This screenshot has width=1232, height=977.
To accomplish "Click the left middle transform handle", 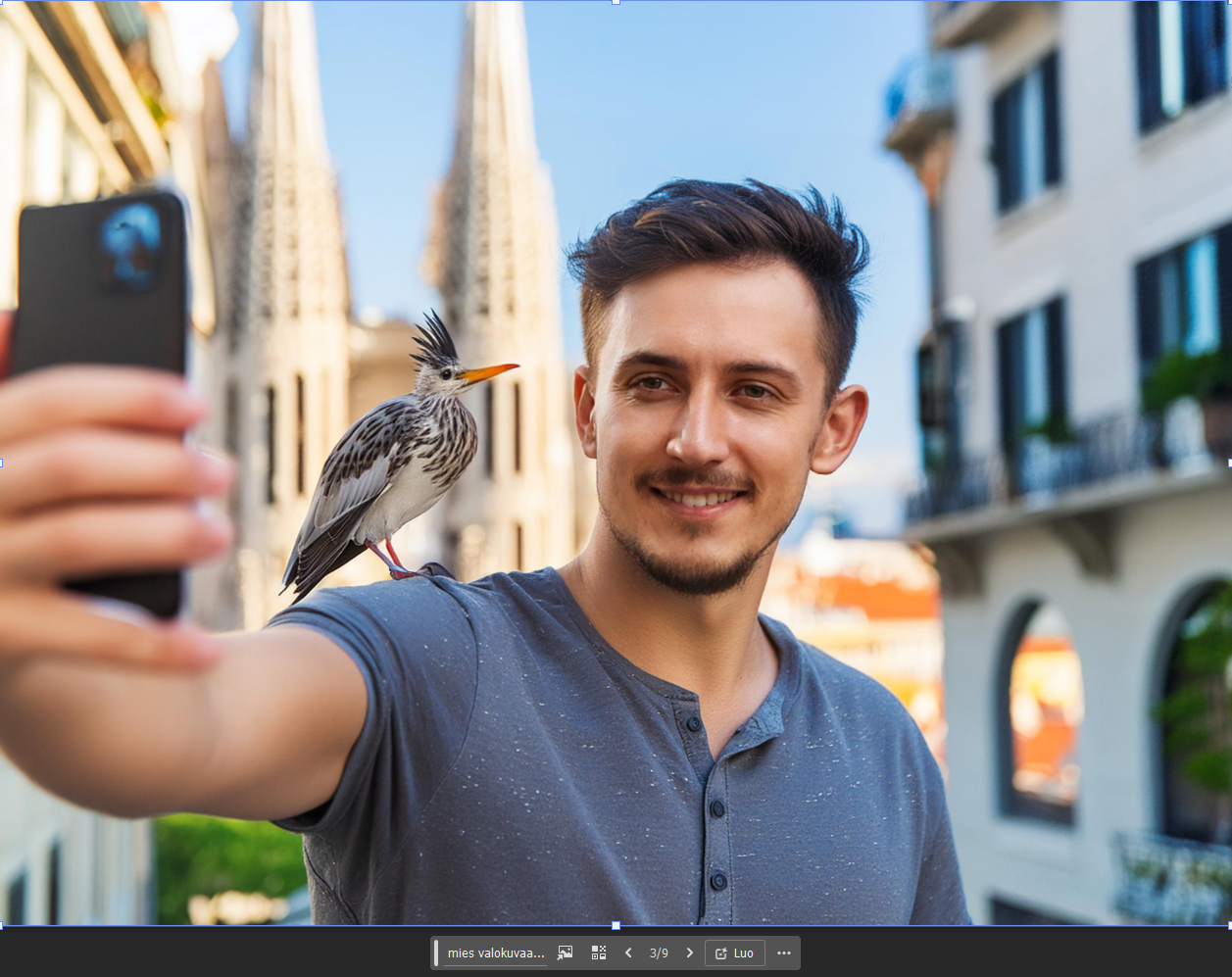I will click(x=2, y=463).
